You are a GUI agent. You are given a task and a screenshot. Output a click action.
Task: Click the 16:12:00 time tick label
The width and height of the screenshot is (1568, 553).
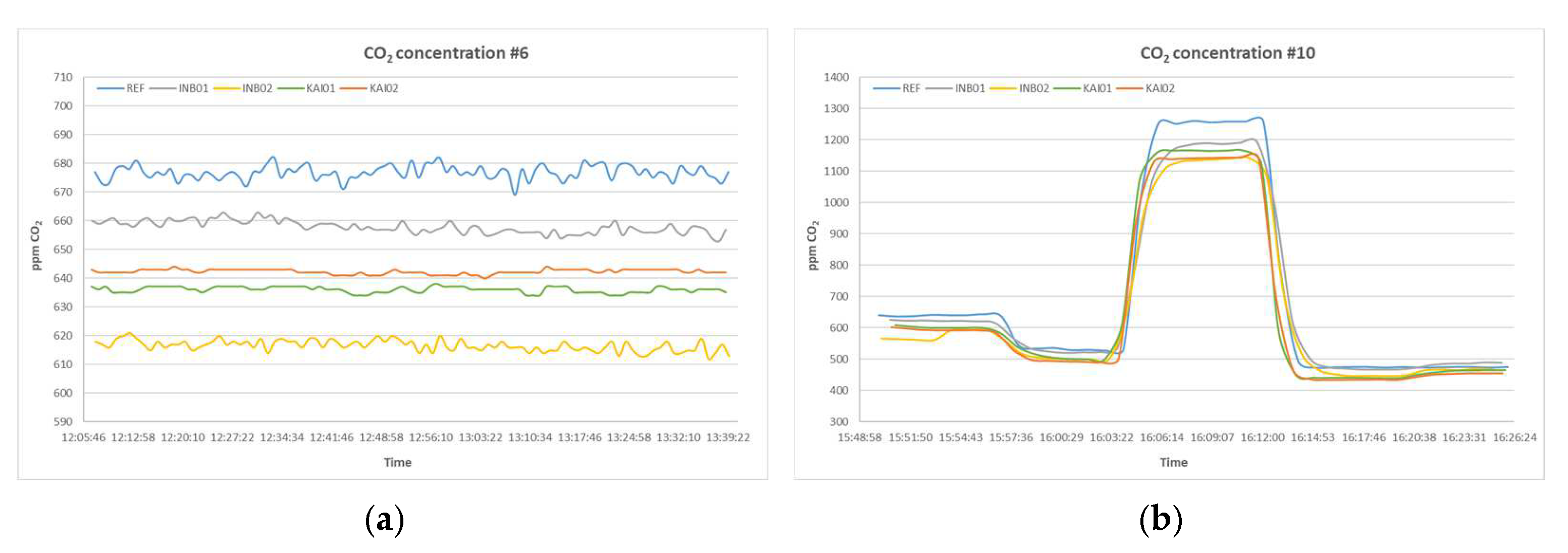click(1262, 437)
